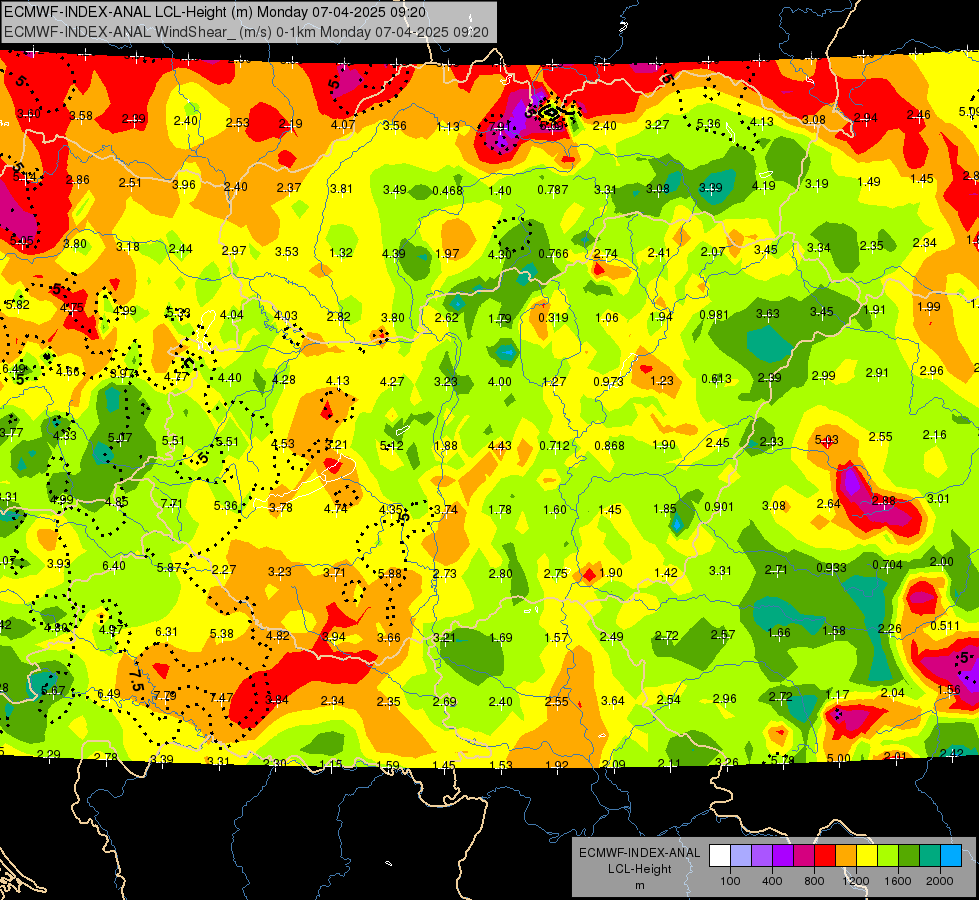Click the wind shear value 4.39
Viewport: 979px width, 900px height.
tap(394, 254)
